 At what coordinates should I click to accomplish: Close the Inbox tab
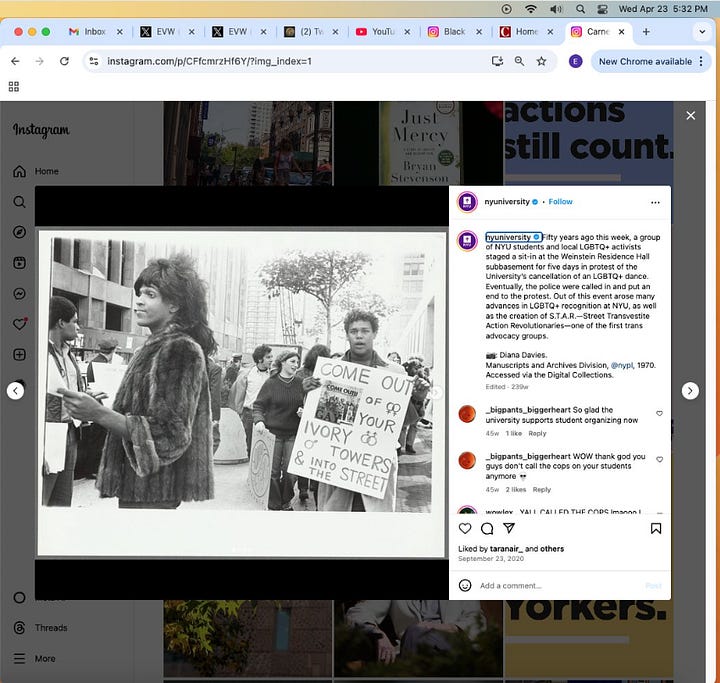pyautogui.click(x=119, y=32)
